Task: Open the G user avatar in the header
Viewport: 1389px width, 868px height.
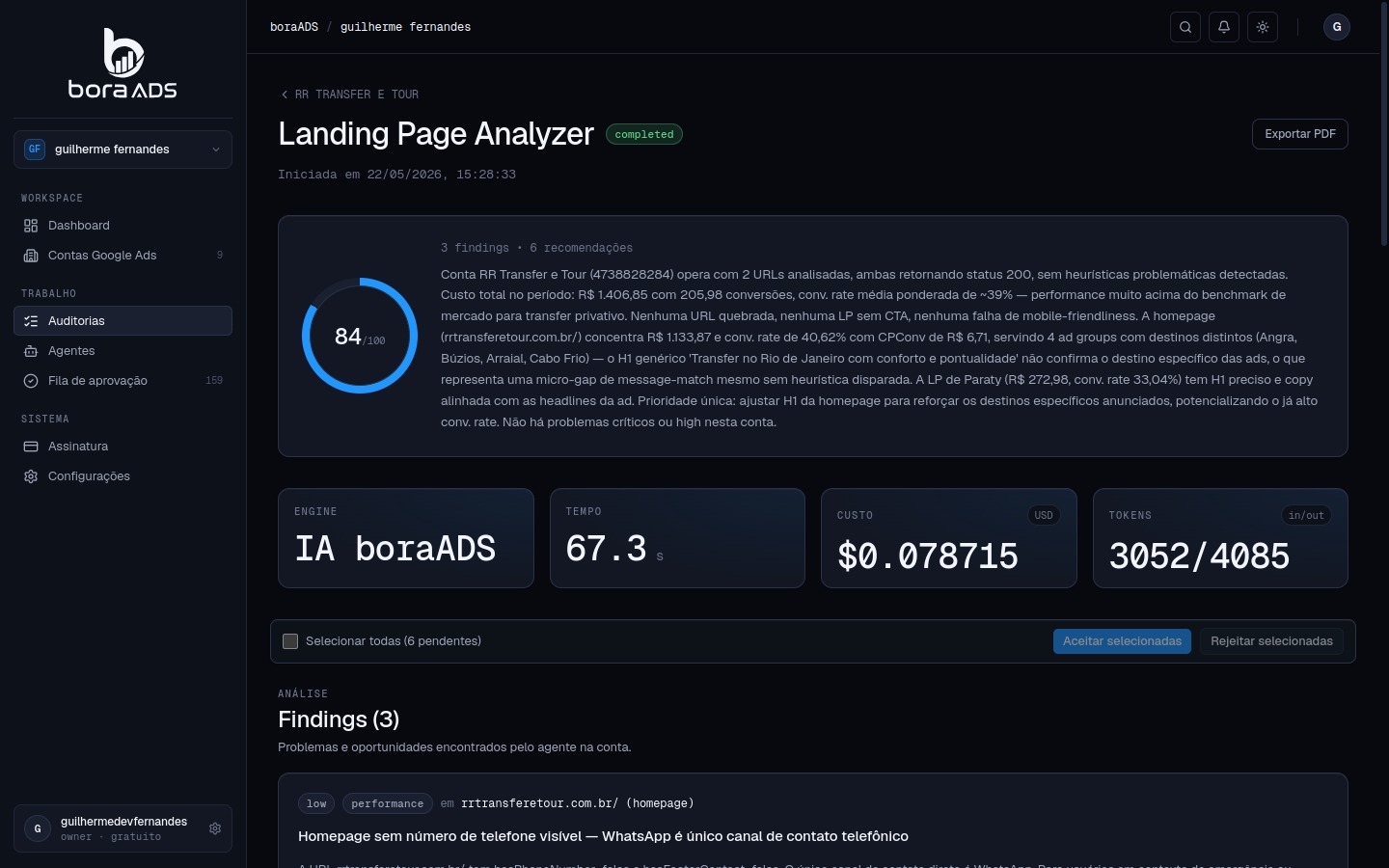Action: point(1337,27)
